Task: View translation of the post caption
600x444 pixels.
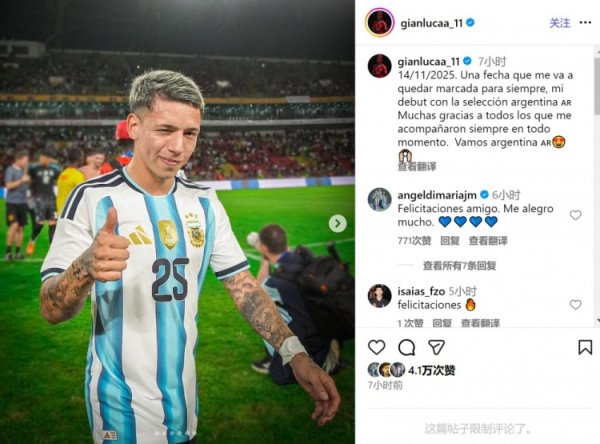Action: 417,166
